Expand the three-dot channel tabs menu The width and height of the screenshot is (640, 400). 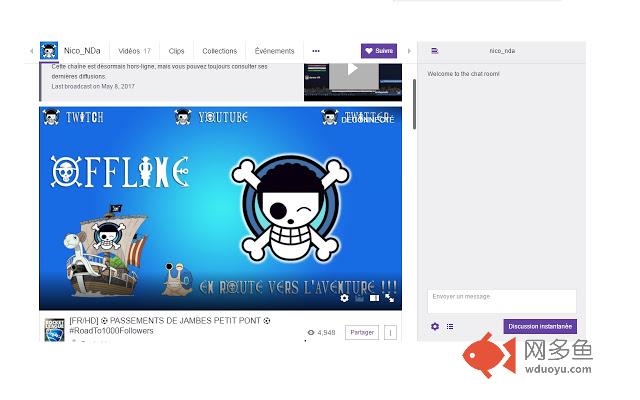point(316,51)
